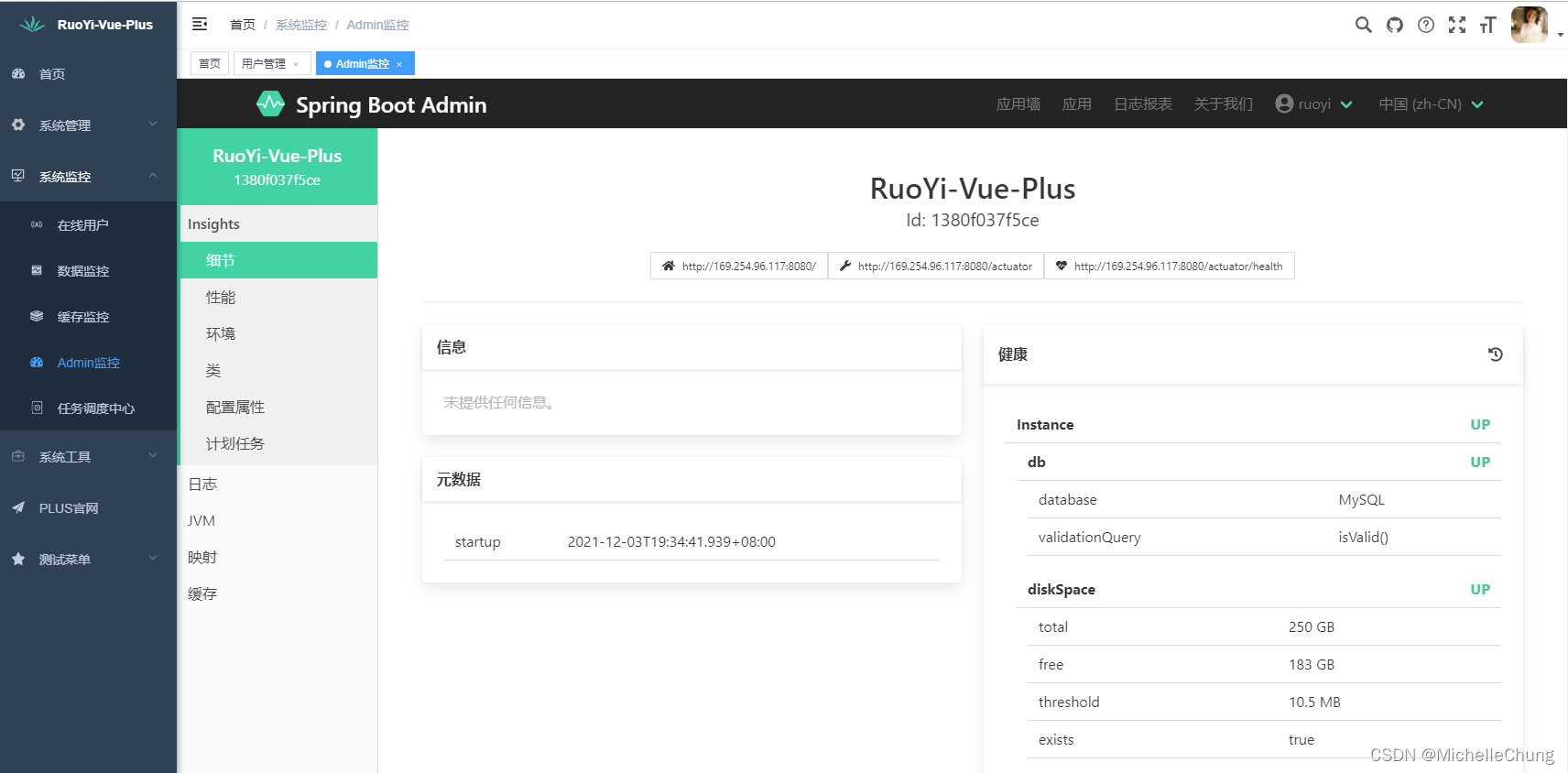
Task: Refresh the health history icon
Action: pyautogui.click(x=1495, y=354)
